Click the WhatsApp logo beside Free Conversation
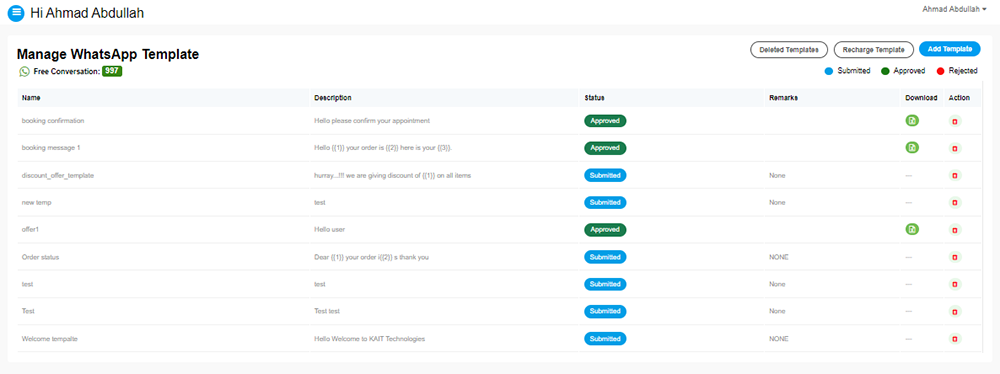1000x374 pixels. pyautogui.click(x=24, y=71)
